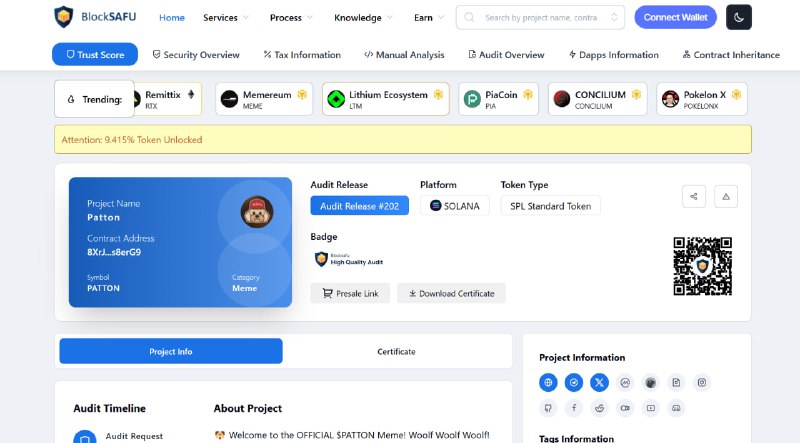Open the YouTube icon link
This screenshot has width=800, height=443.
pyautogui.click(x=651, y=408)
